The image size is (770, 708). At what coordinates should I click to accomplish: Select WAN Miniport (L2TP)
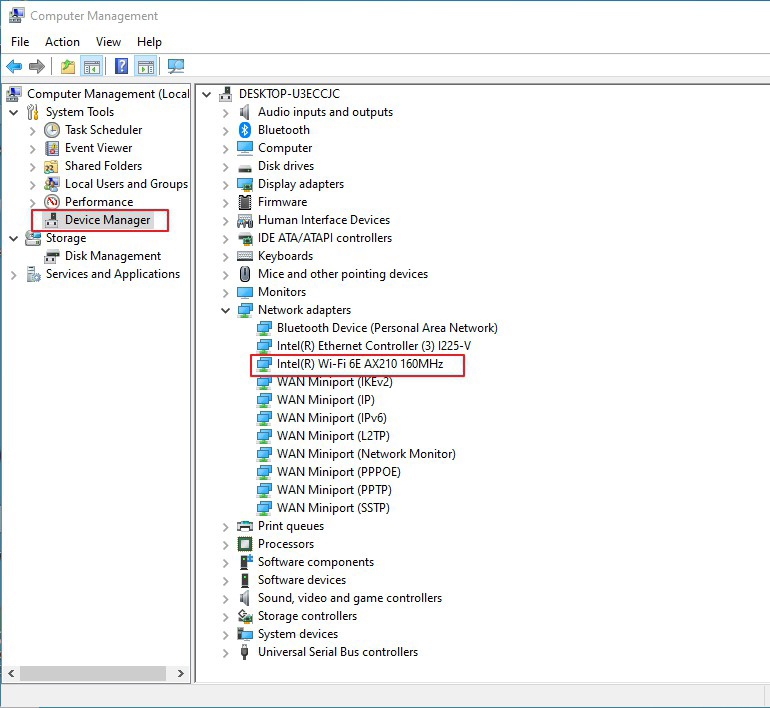[333, 436]
